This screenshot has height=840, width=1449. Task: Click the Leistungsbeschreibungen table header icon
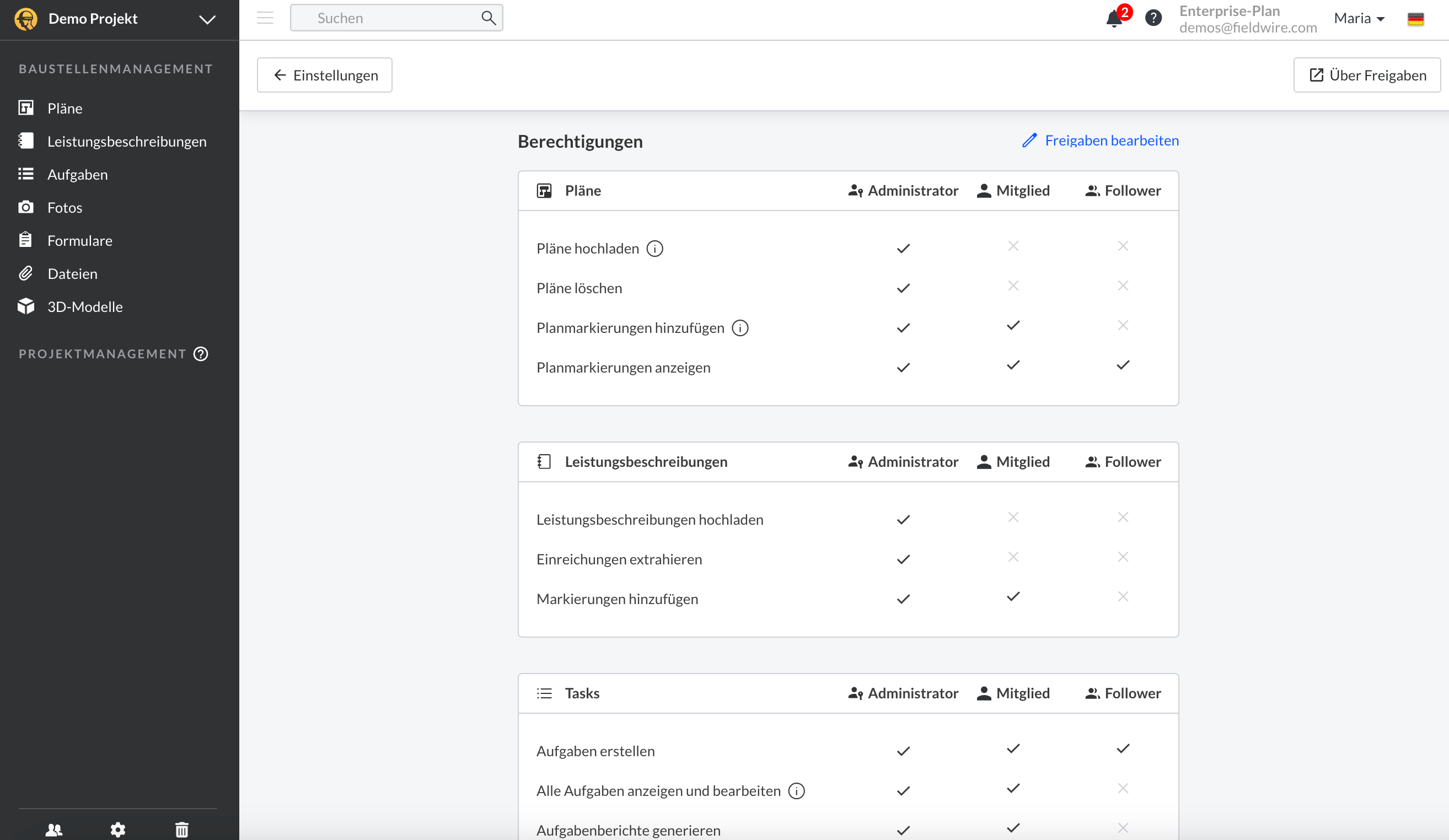tap(544, 462)
